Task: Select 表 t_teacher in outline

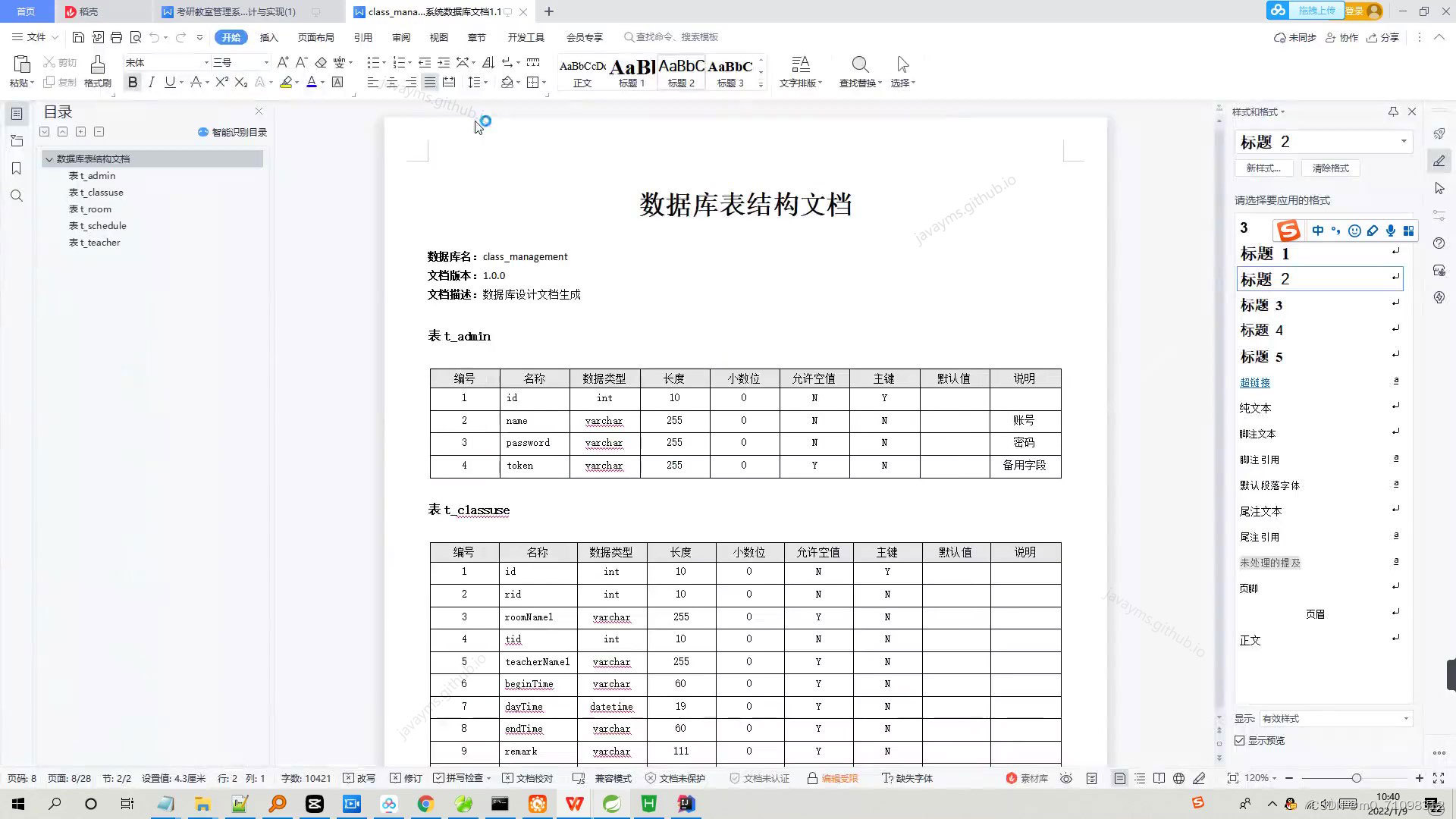Action: click(95, 243)
